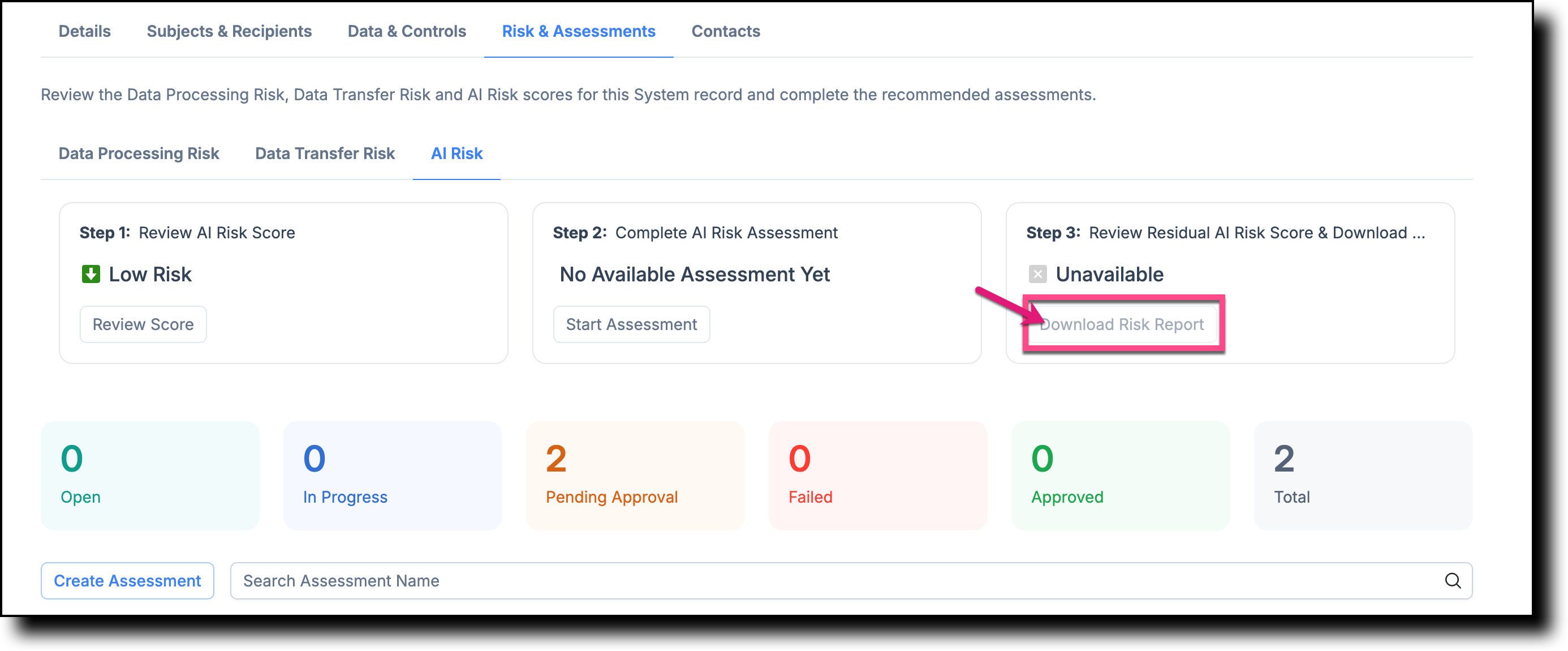Select the AI Risk sub-tab
The image size is (1568, 651).
[x=456, y=153]
